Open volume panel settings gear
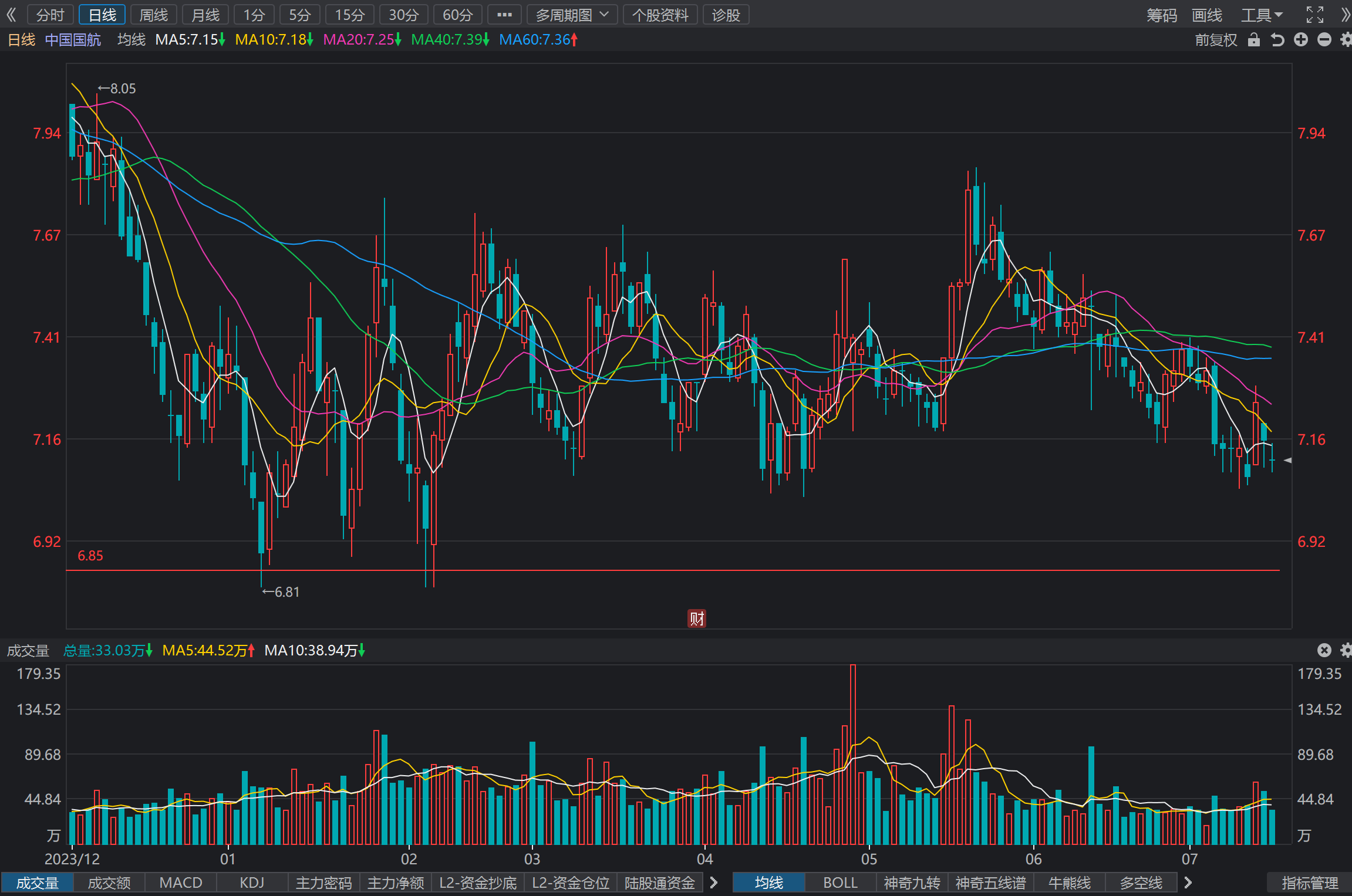The image size is (1352, 896). point(1346,650)
